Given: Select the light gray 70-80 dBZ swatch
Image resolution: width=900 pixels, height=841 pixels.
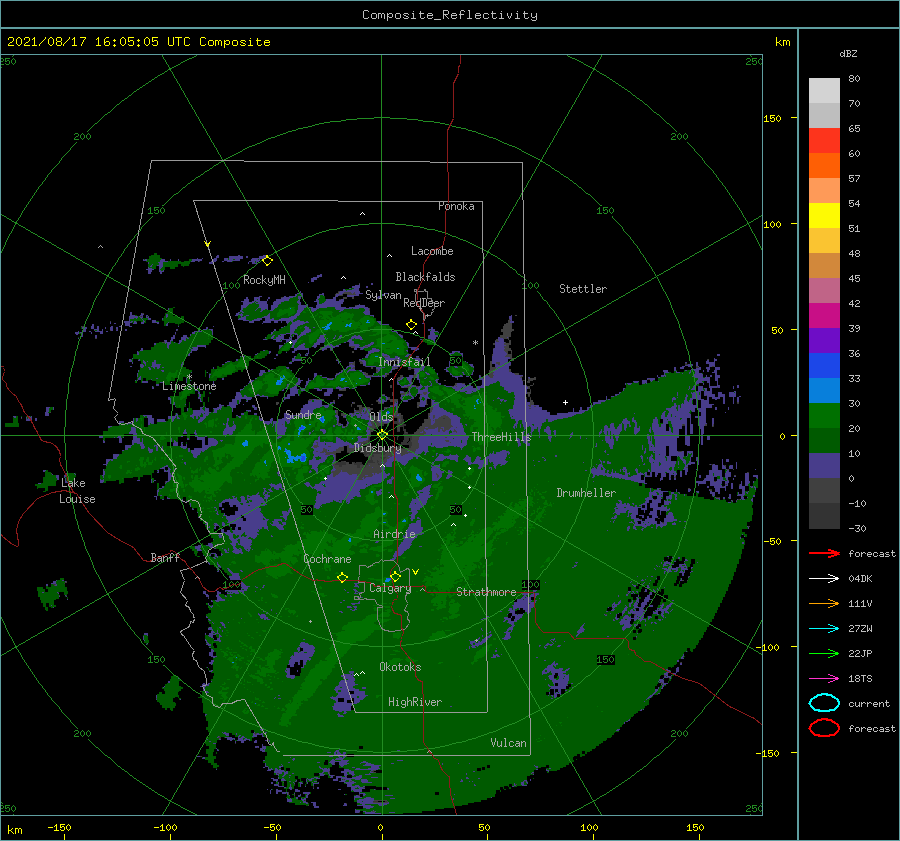Looking at the screenshot, I should pyautogui.click(x=824, y=91).
